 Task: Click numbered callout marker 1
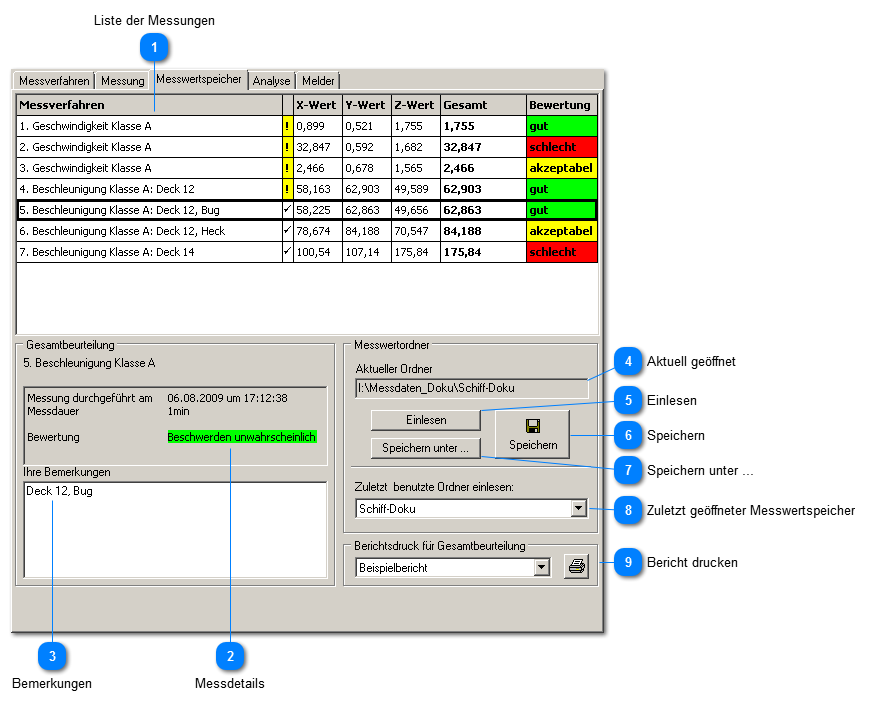[154, 46]
